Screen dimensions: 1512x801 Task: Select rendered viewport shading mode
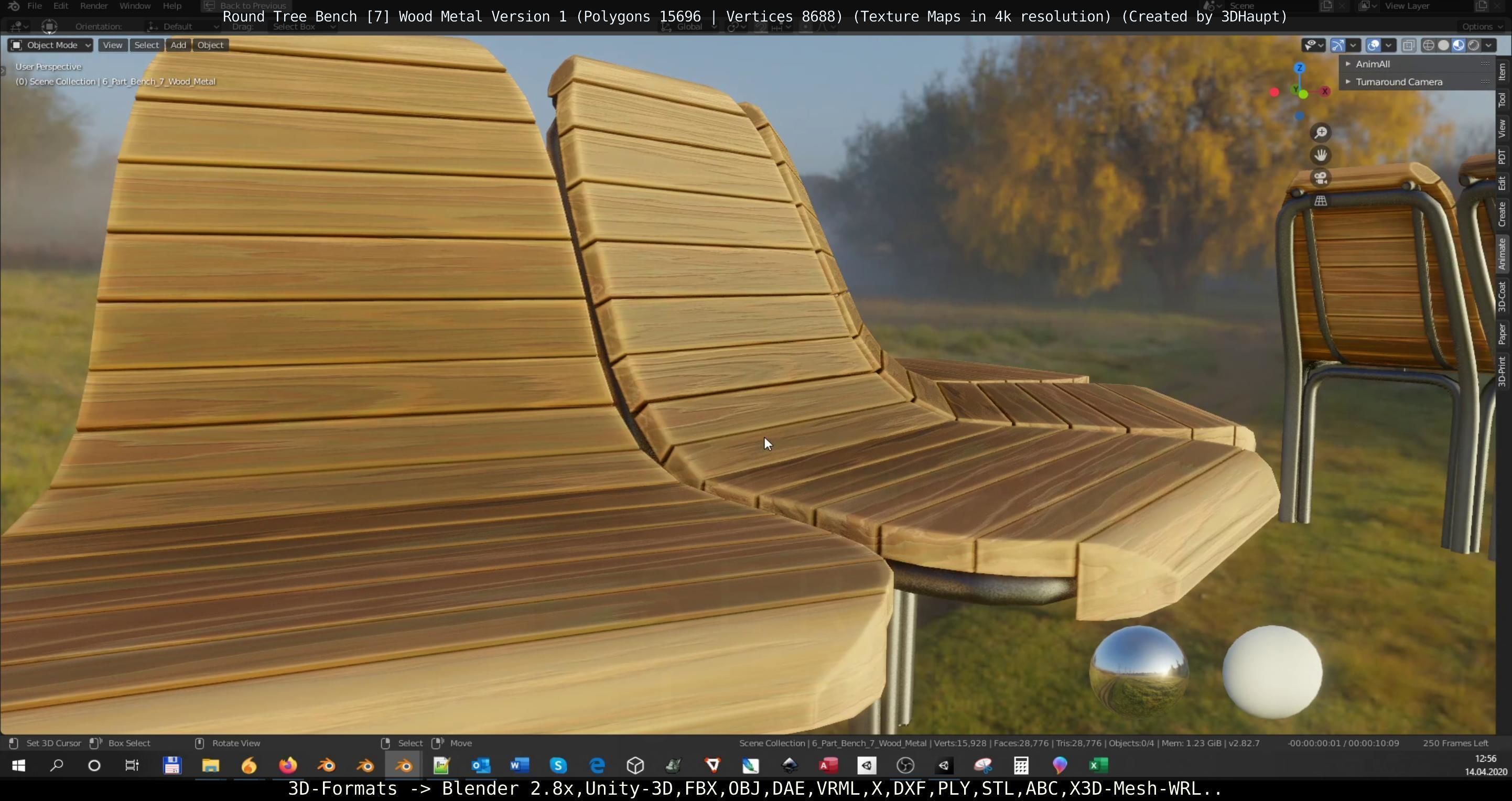coord(1473,45)
